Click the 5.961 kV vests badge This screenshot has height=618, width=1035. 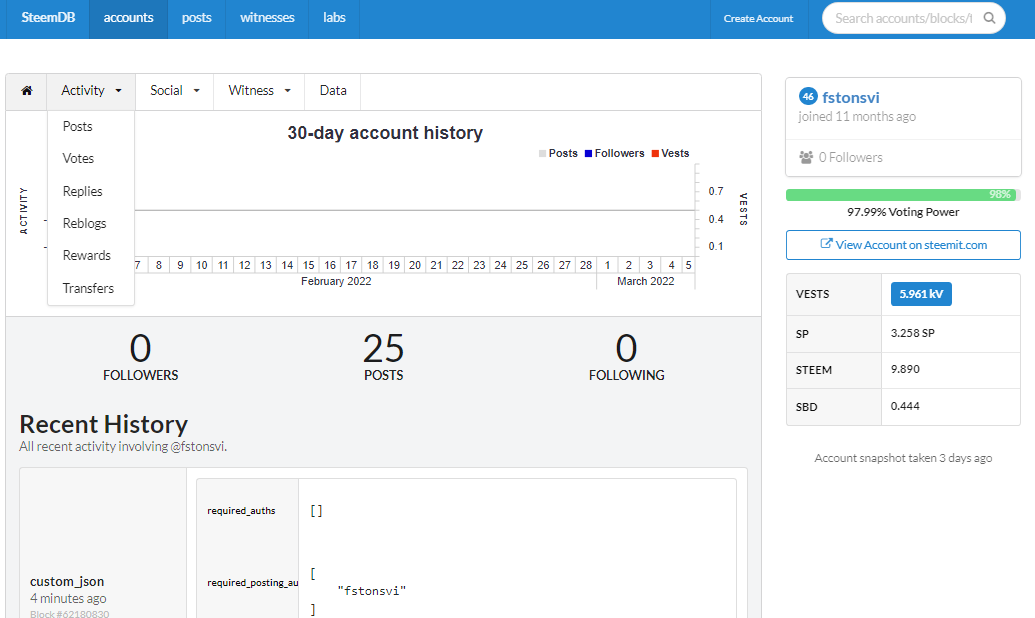point(921,294)
